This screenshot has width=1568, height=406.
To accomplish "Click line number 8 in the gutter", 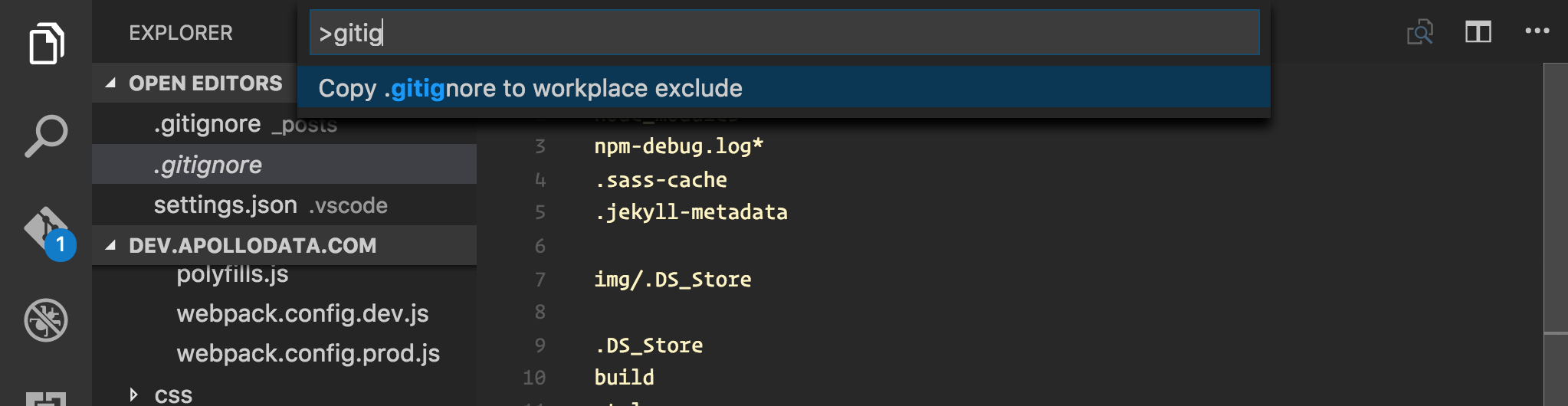I will click(540, 312).
